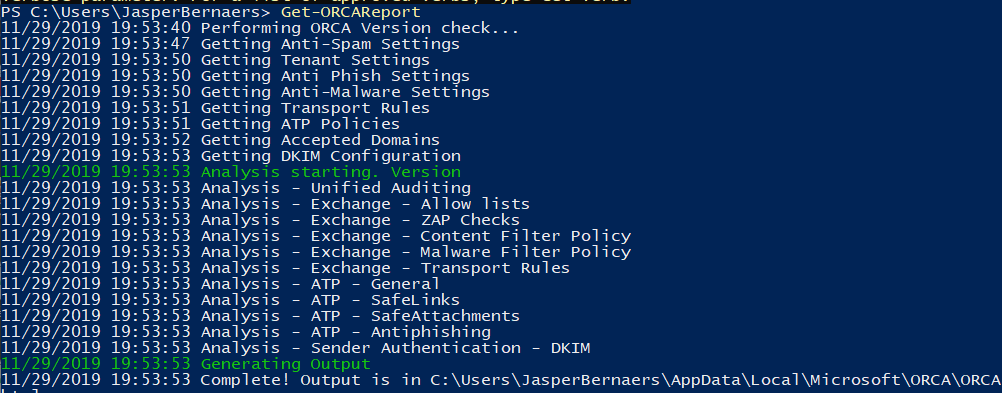Click the green 'Analysis starting. Version' line
The height and width of the screenshot is (393, 1002).
coord(231,172)
